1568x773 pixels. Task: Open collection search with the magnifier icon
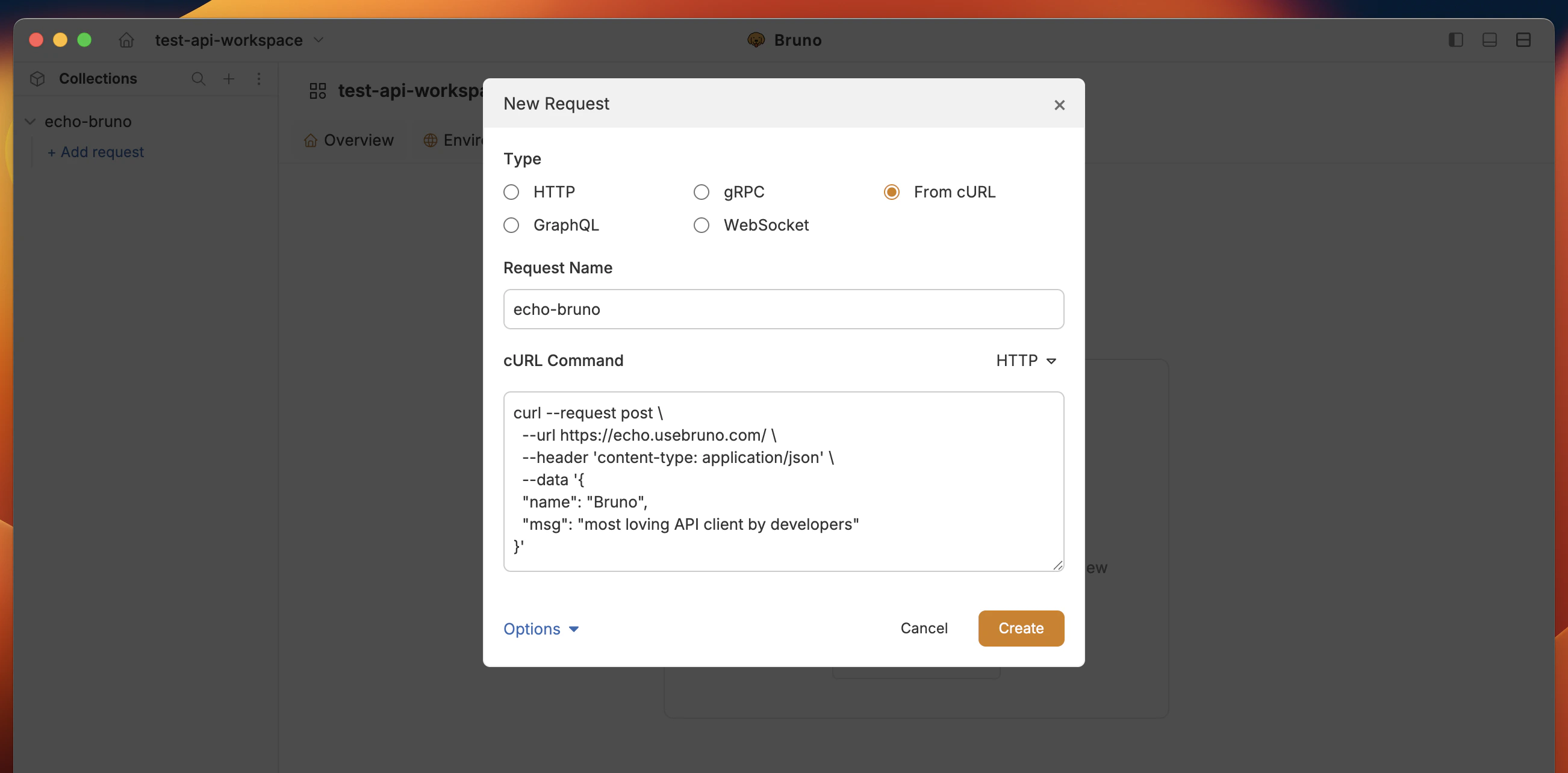[199, 79]
